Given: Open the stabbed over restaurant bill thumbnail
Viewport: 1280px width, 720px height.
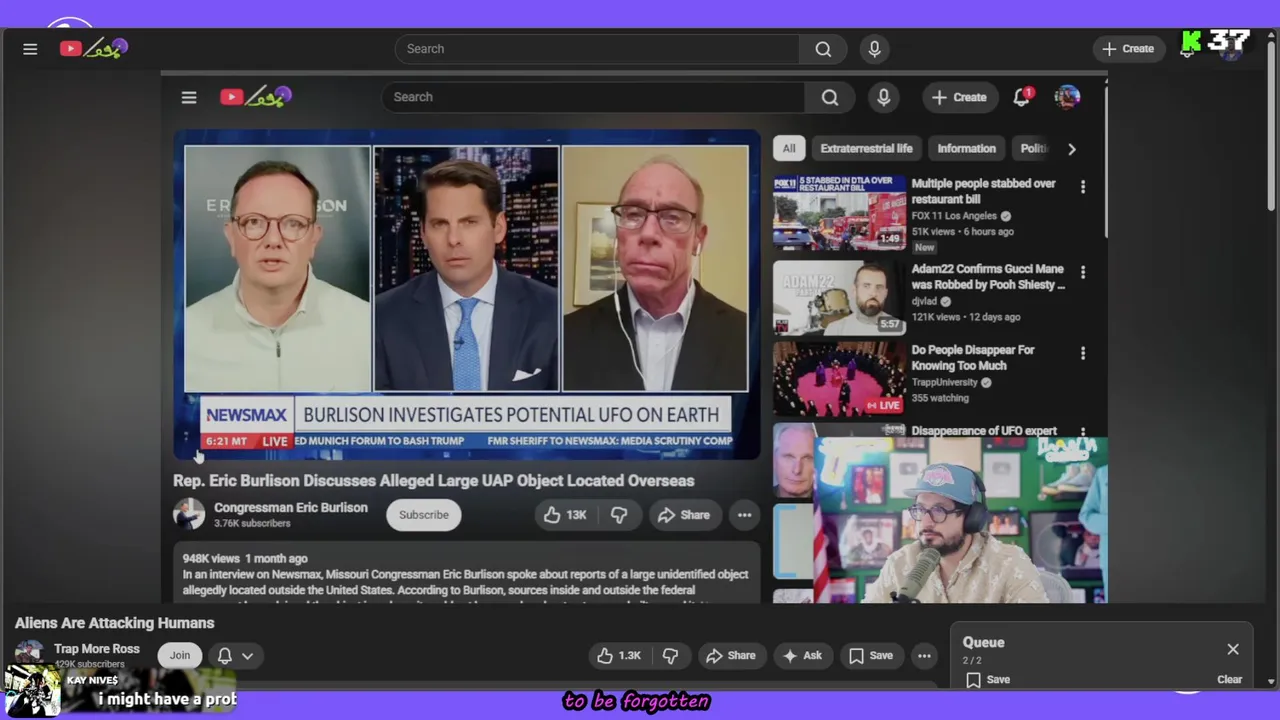Looking at the screenshot, I should (x=839, y=213).
